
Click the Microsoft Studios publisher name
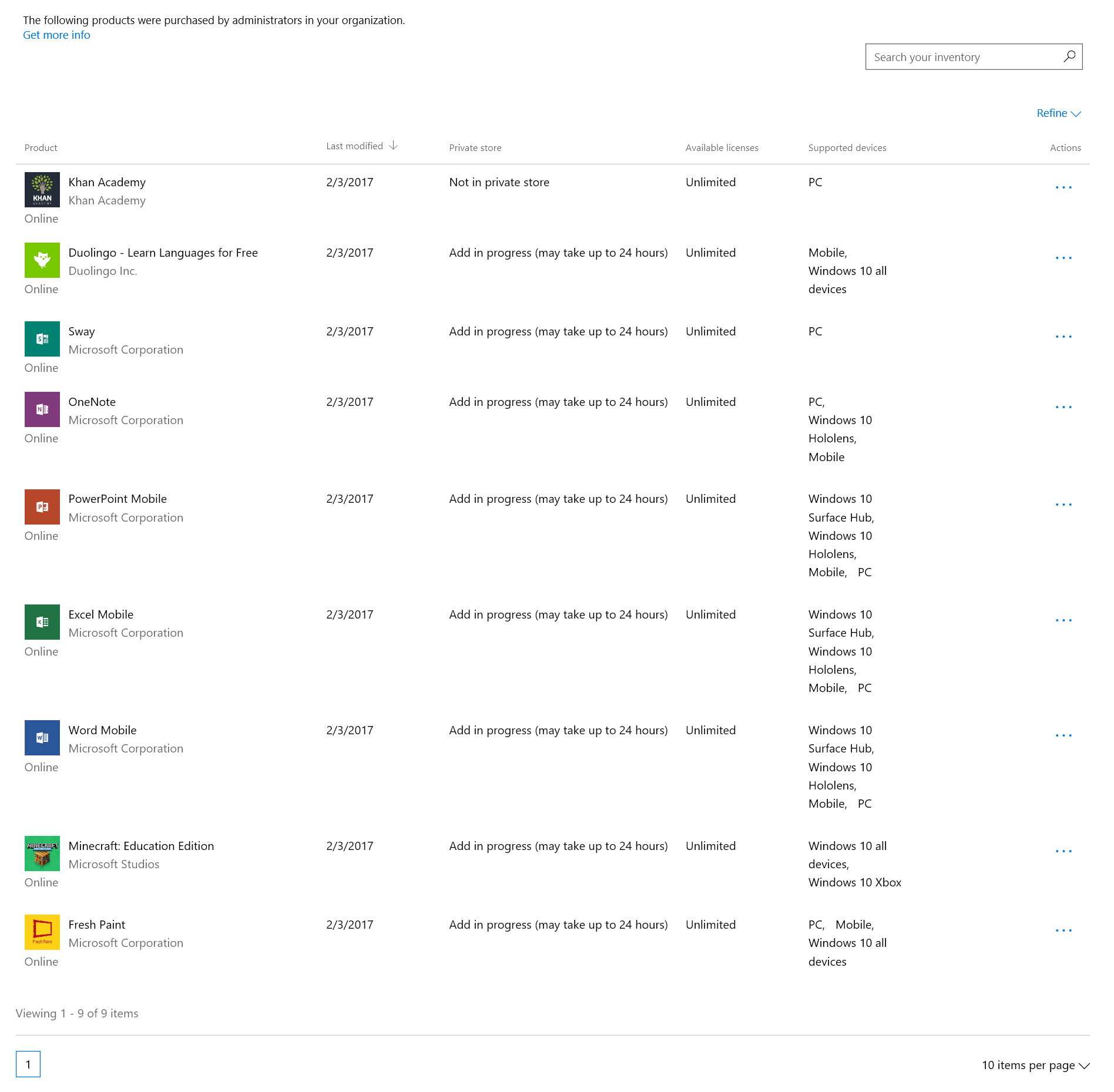[114, 864]
